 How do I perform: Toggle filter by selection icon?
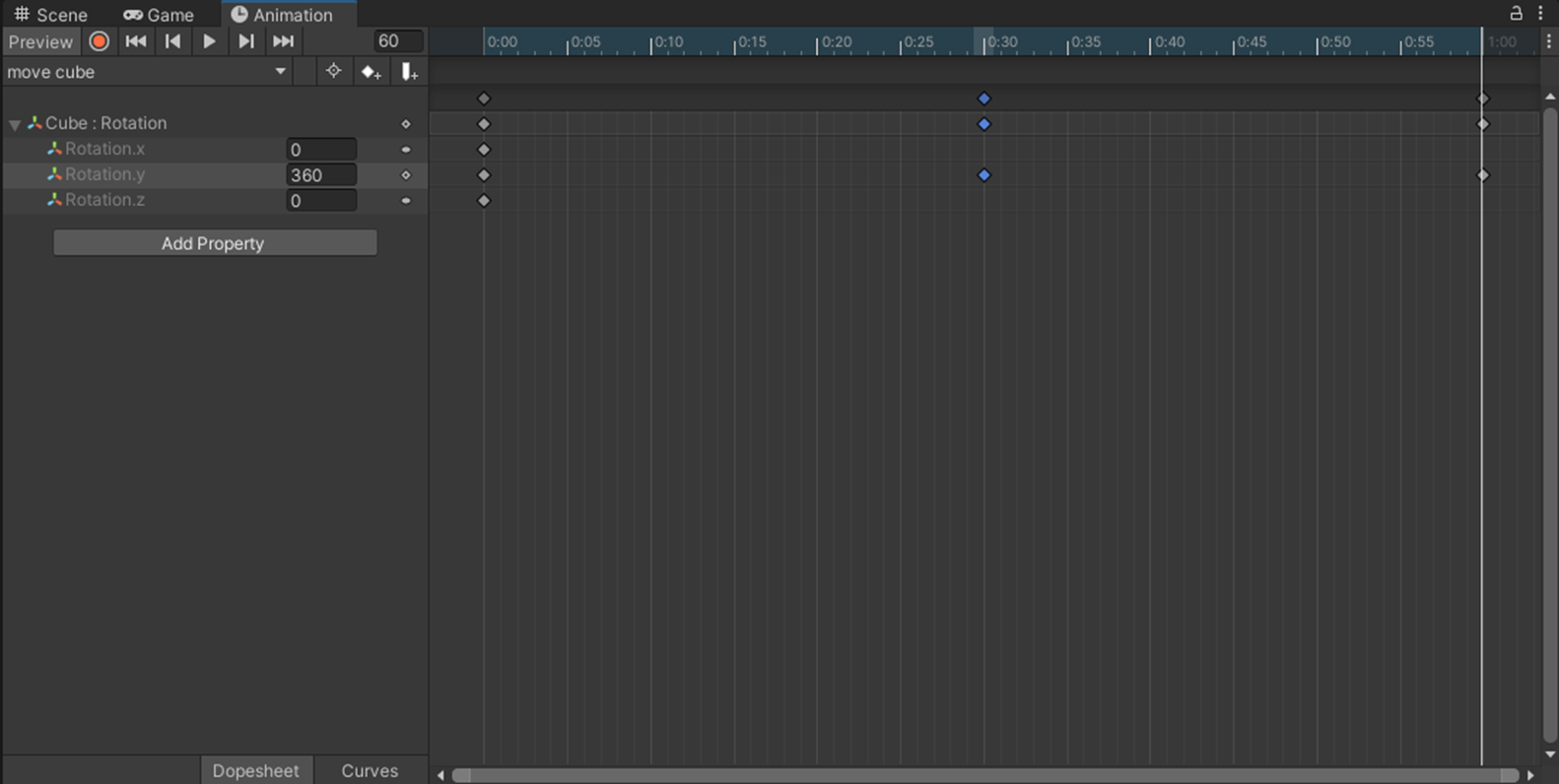pyautogui.click(x=333, y=71)
